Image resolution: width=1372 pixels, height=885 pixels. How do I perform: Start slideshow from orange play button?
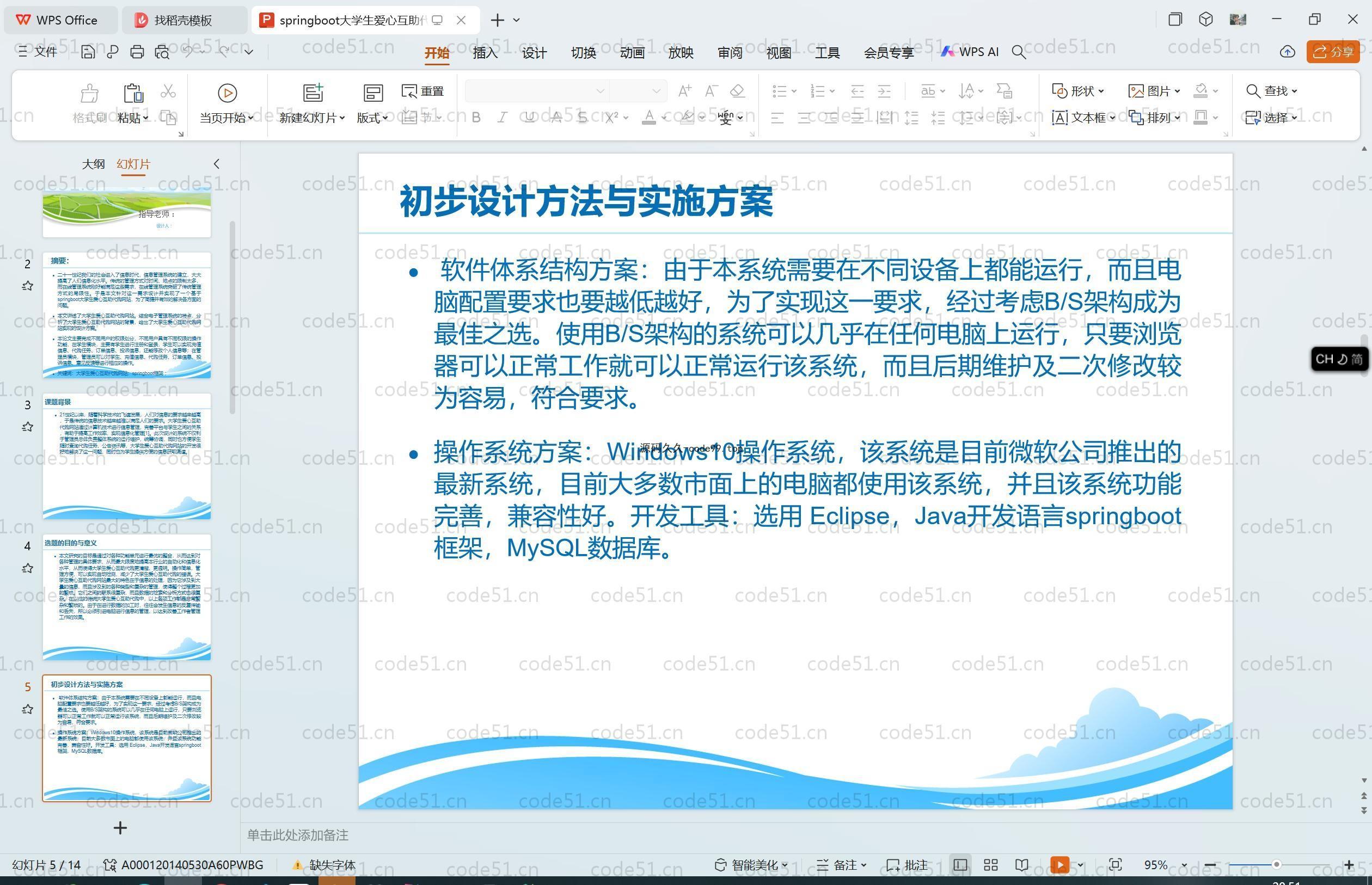coord(1059,865)
